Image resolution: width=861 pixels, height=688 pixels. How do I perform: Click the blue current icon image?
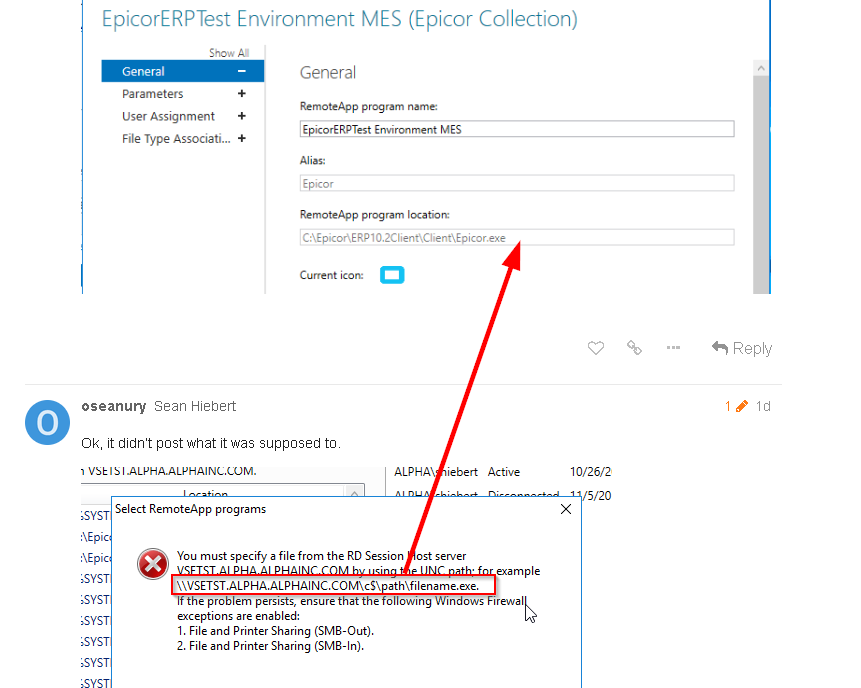coord(392,275)
